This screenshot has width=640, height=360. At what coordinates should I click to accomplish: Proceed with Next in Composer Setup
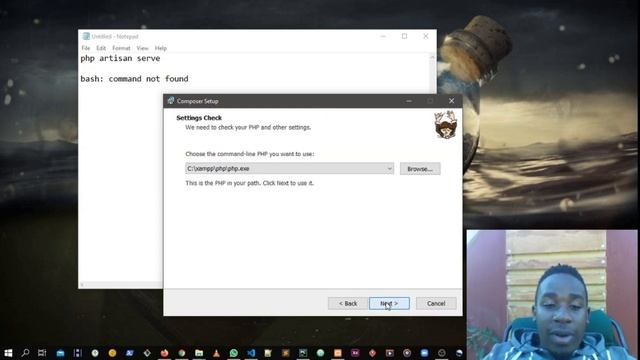tap(389, 303)
